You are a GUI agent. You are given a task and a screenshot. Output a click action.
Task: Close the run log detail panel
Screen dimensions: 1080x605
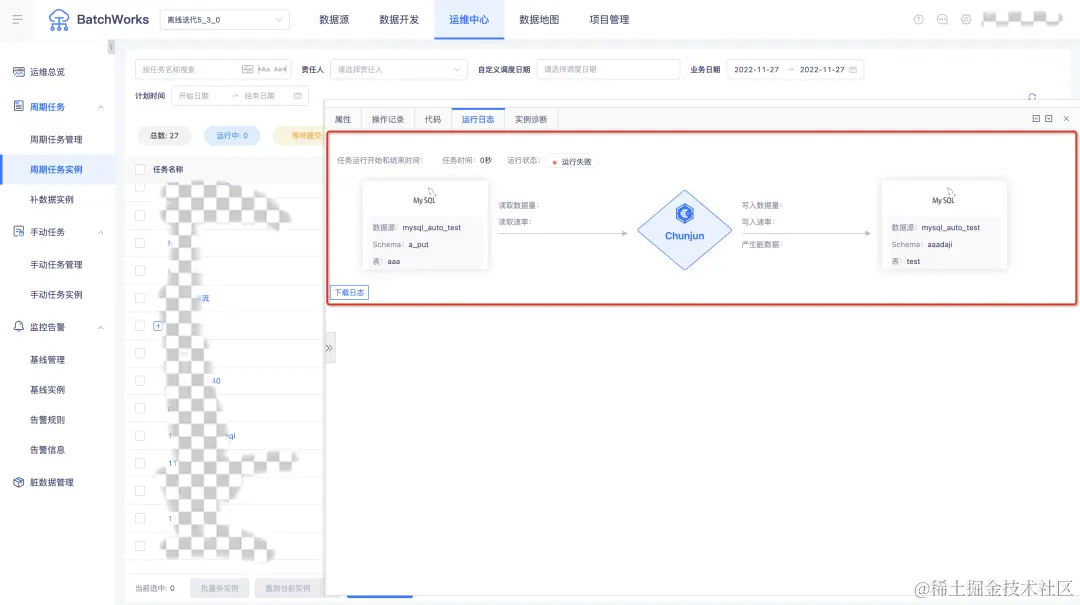tap(1066, 119)
